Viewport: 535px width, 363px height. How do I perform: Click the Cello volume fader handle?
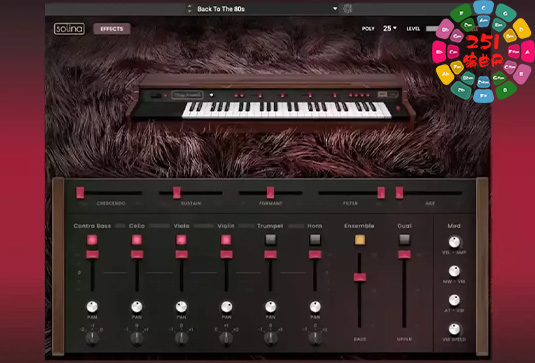pos(137,255)
